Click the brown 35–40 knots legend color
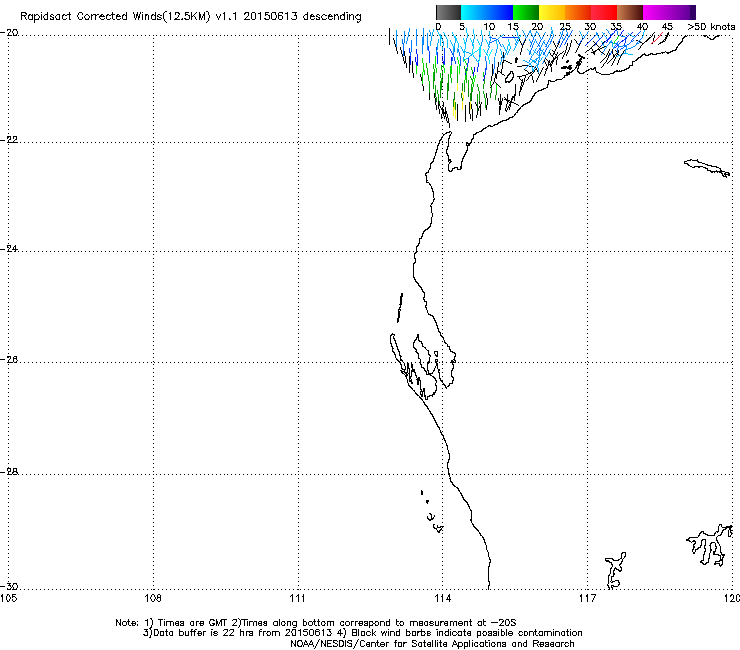 (630, 12)
